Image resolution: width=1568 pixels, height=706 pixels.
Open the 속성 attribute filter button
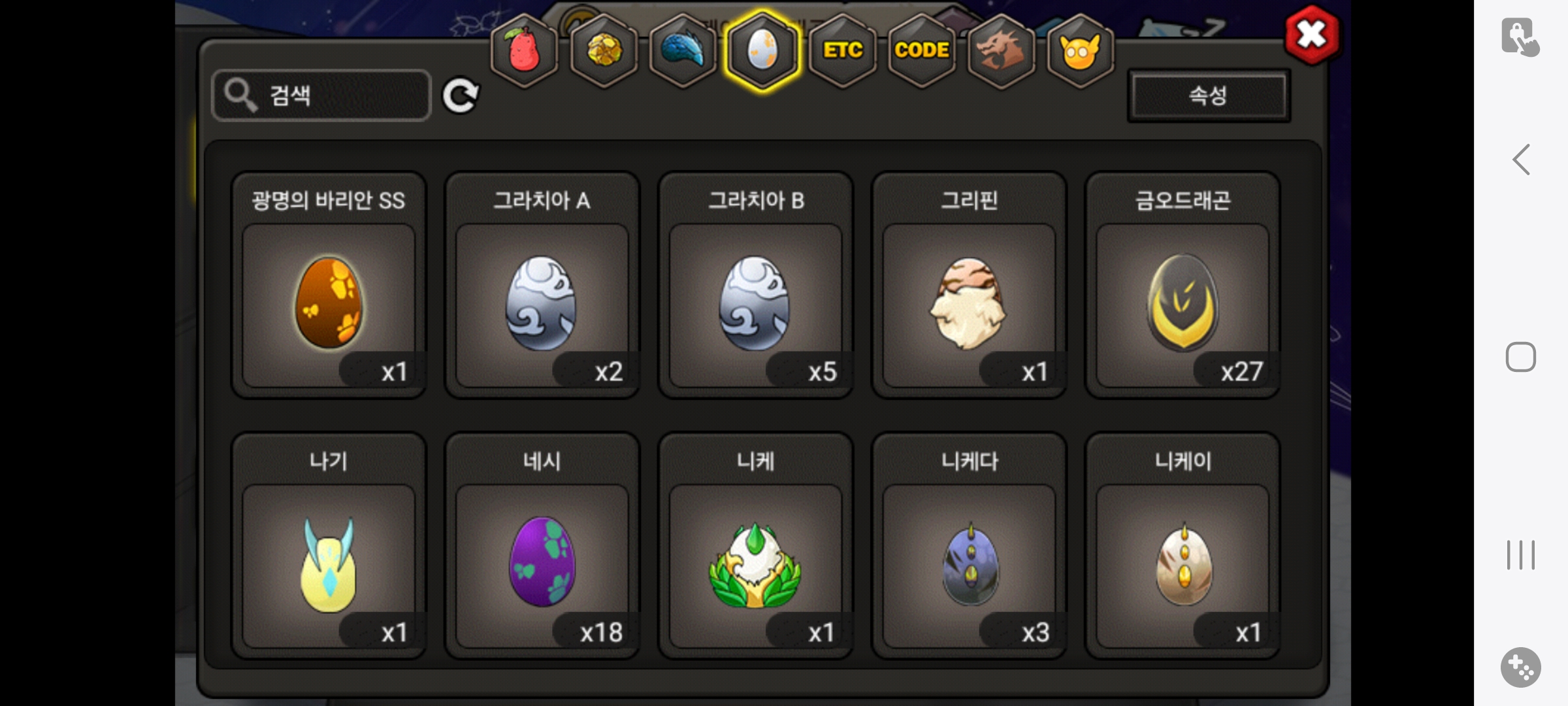pyautogui.click(x=1209, y=95)
